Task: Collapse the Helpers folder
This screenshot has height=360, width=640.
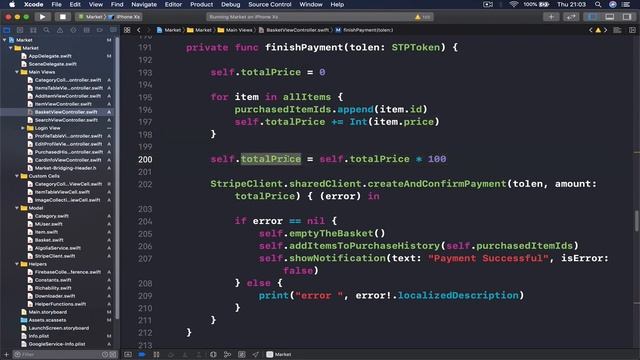Action: click(x=17, y=264)
